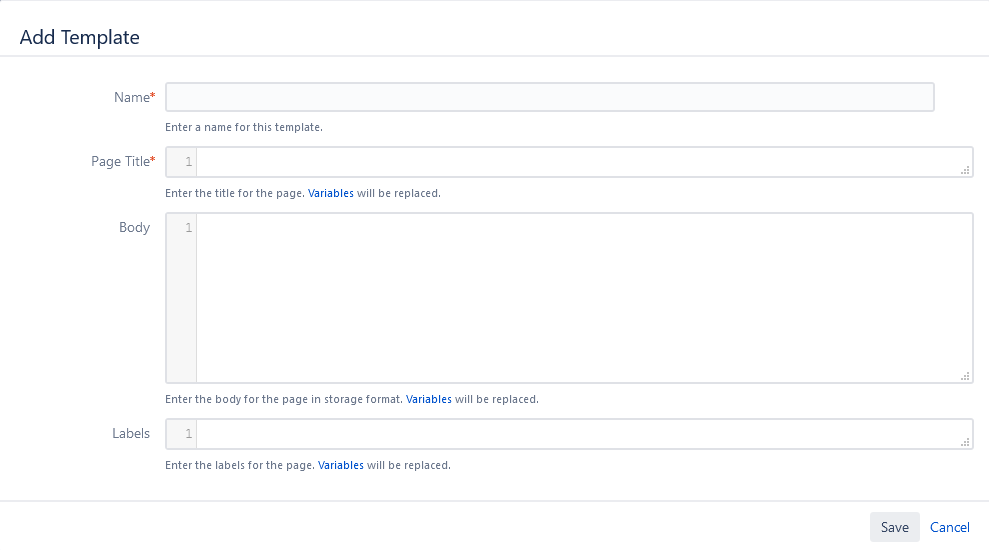This screenshot has height=550, width=989.
Task: Click the Body editor resize handle
Action: coord(965,376)
